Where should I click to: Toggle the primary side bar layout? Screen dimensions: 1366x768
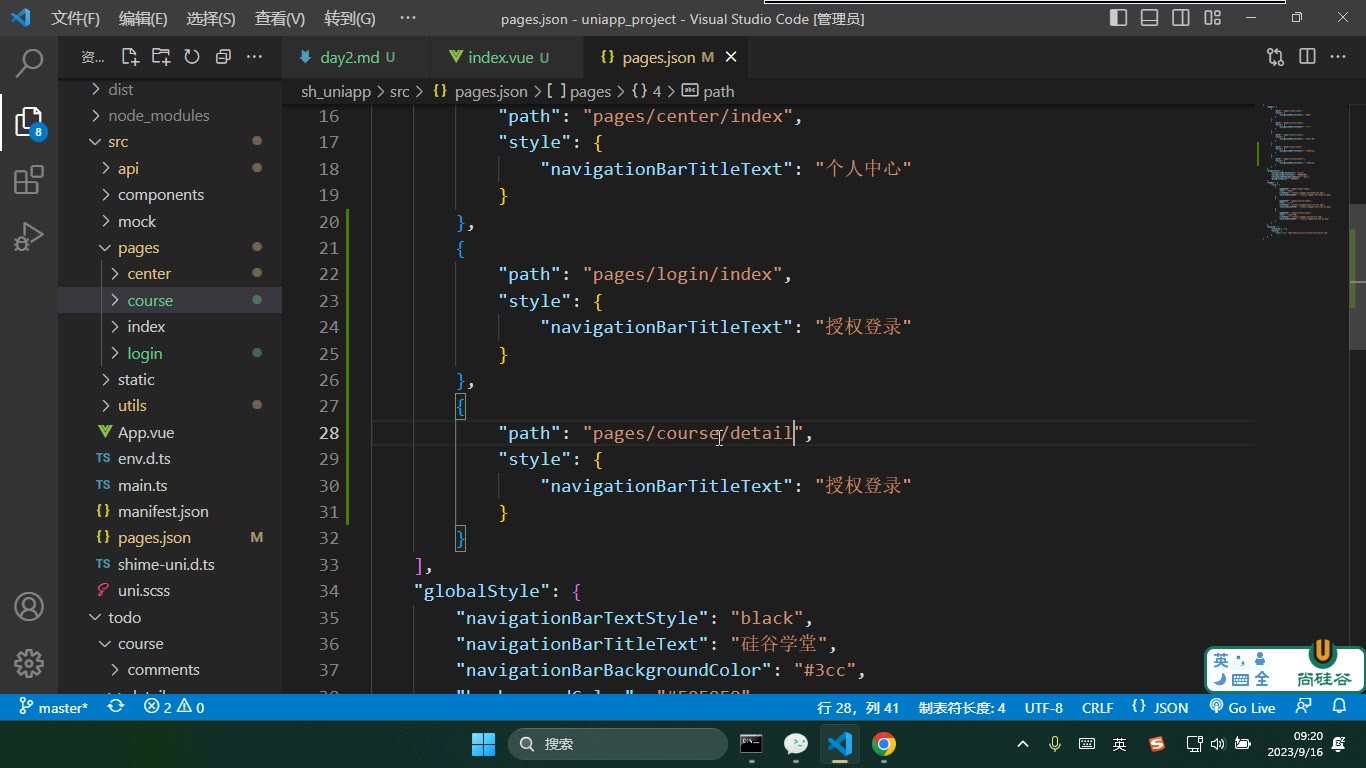coord(1119,18)
